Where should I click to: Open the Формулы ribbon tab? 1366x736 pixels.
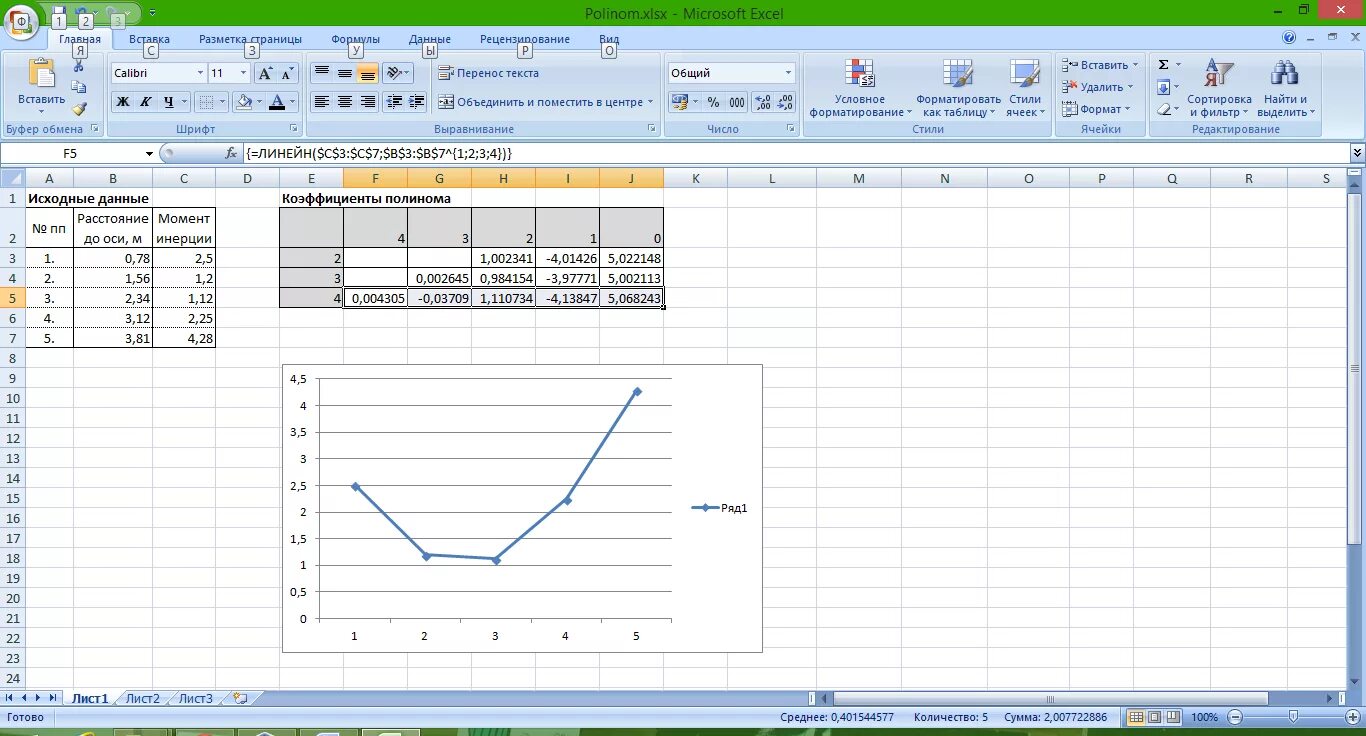click(355, 39)
